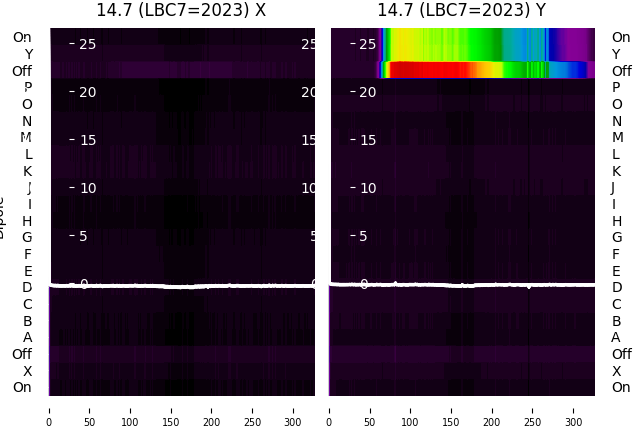The width and height of the screenshot is (640, 440).
Task: Click the 'X' label on the right axis
Action: coord(616,371)
